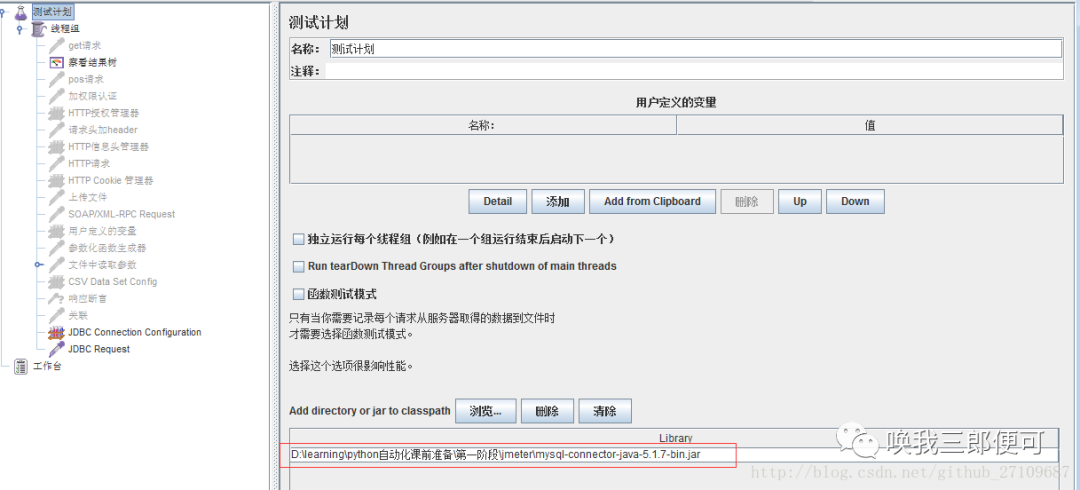Collapse the 线程组 tree node
The image size is (1080, 490).
20,29
